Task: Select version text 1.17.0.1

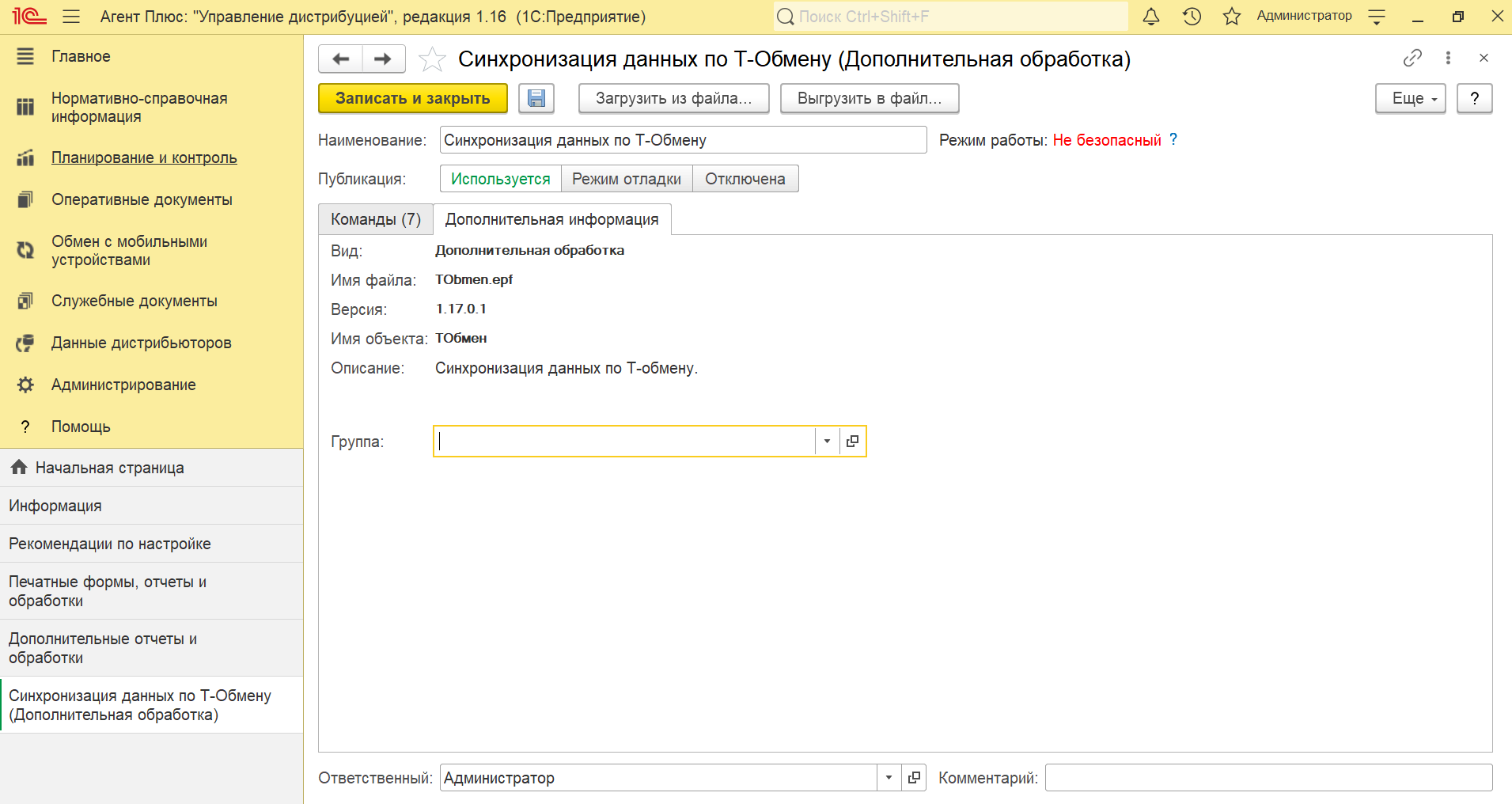Action: (x=461, y=309)
